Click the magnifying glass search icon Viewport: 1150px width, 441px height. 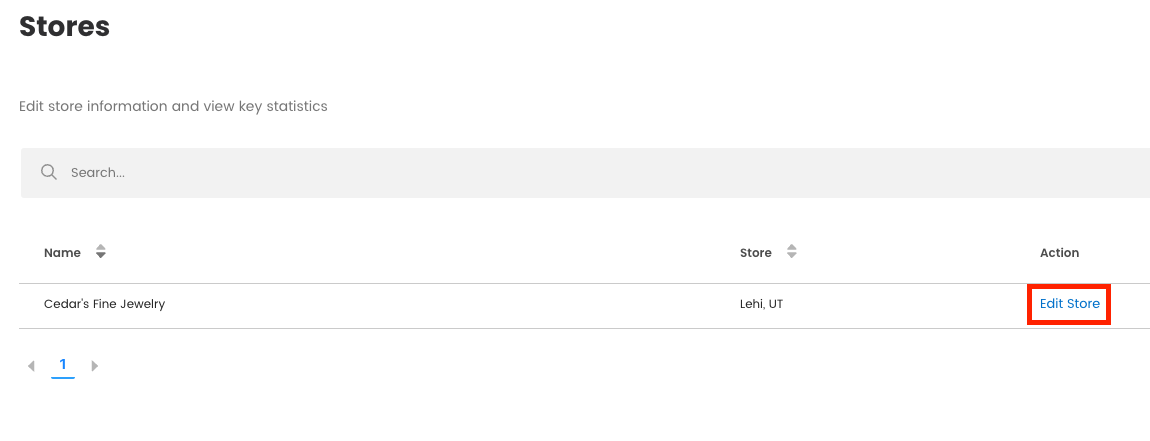[x=48, y=172]
